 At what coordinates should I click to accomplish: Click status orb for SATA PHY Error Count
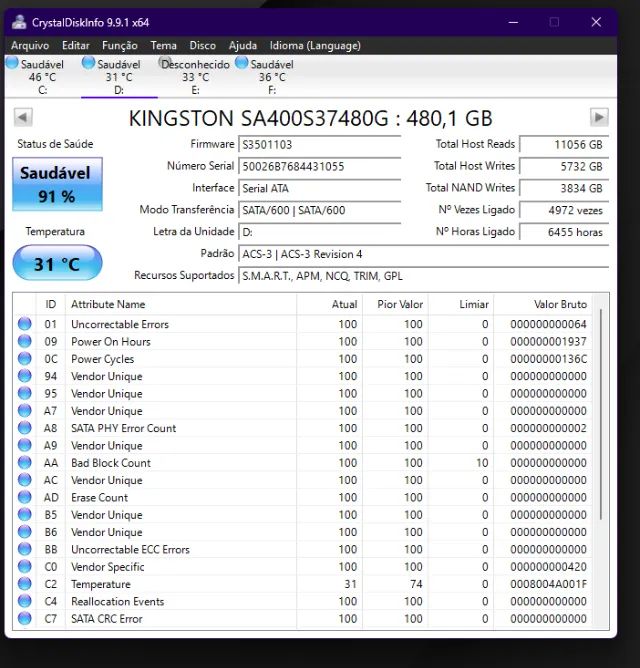(x=25, y=428)
